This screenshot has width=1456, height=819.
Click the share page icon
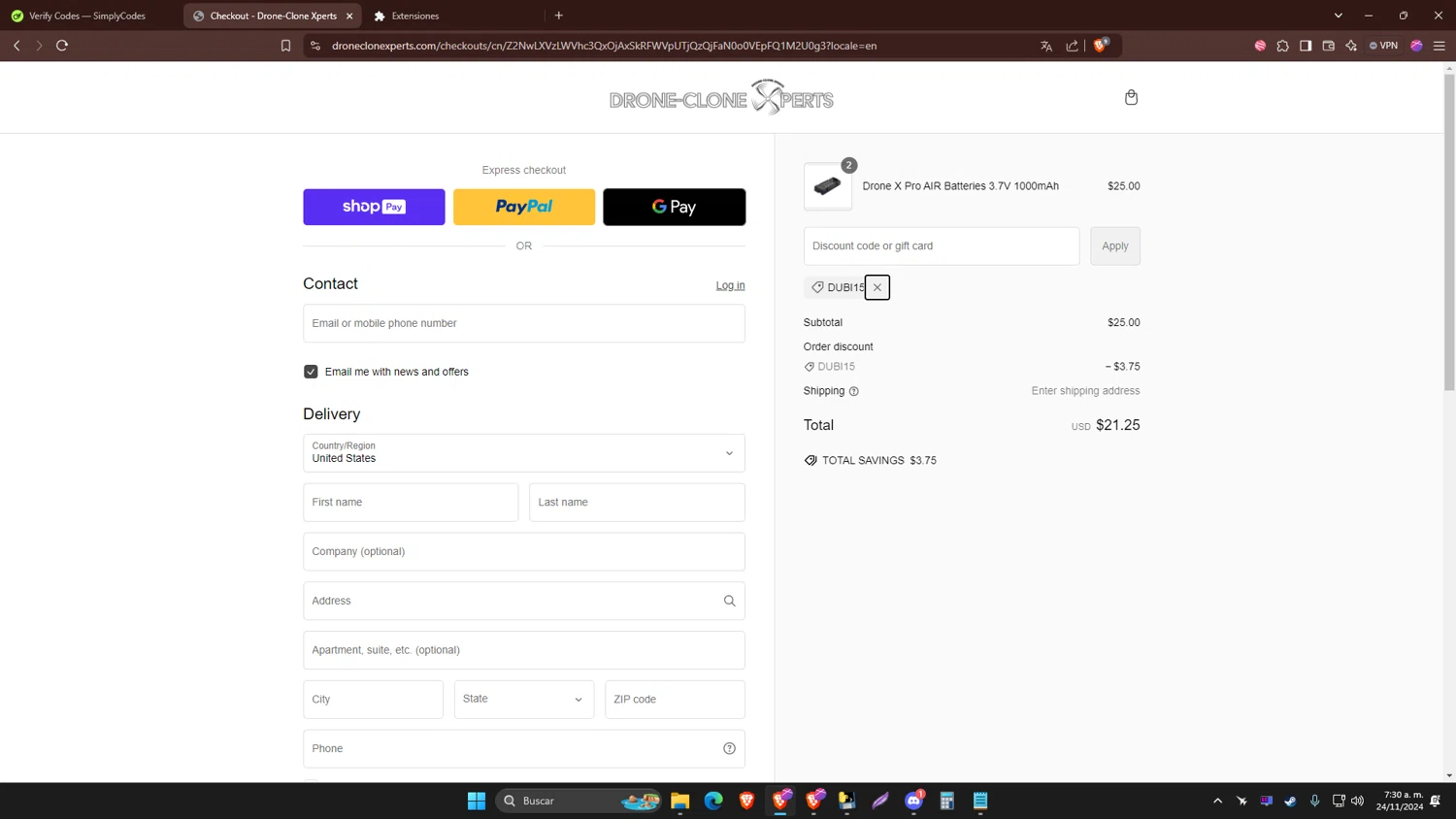(1072, 46)
